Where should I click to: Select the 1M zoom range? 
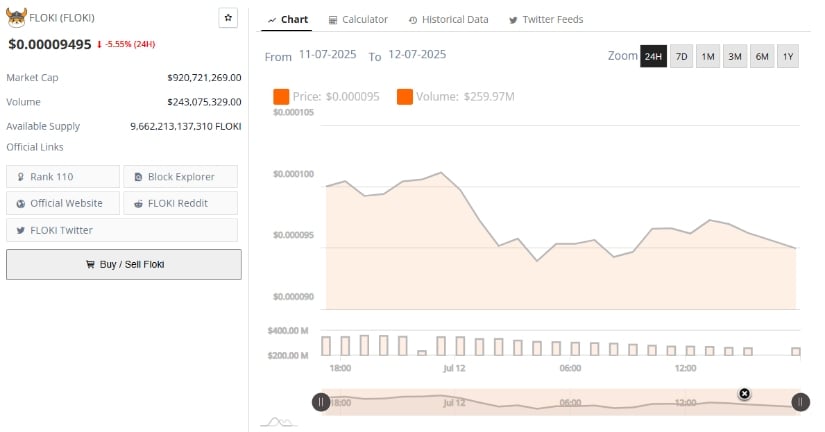coord(708,56)
